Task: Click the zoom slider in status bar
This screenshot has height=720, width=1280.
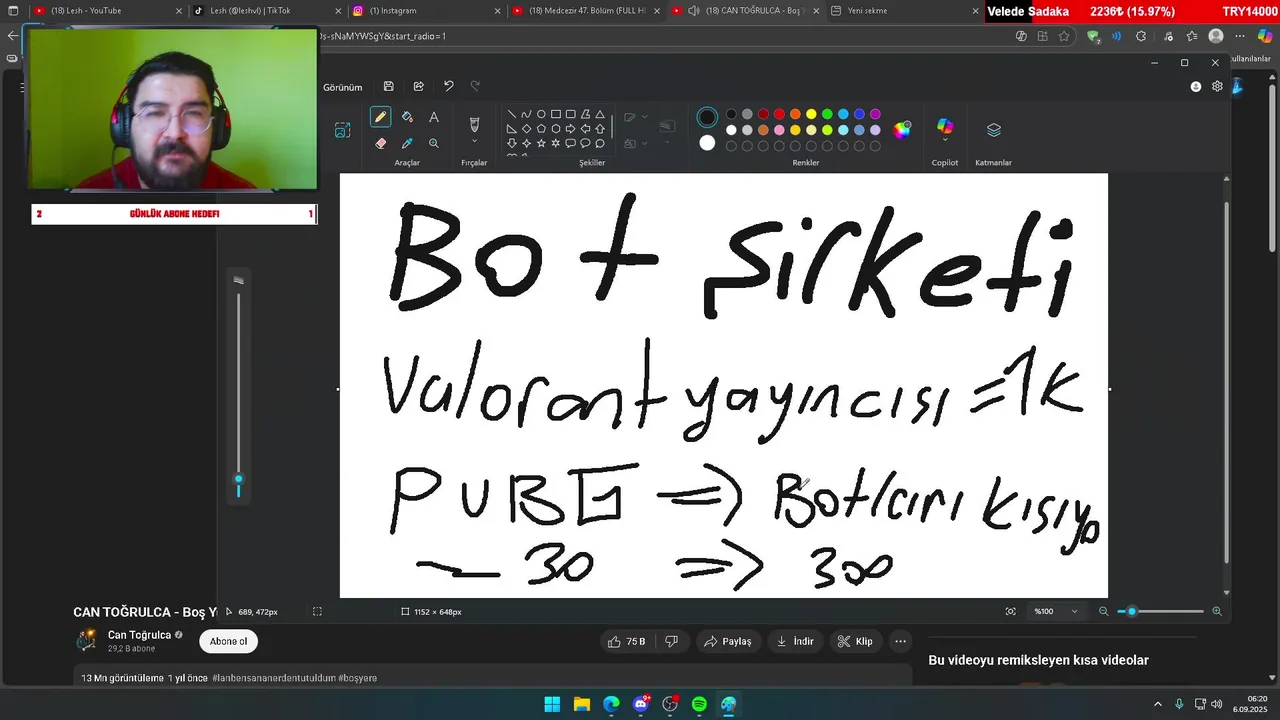Action: point(1160,611)
